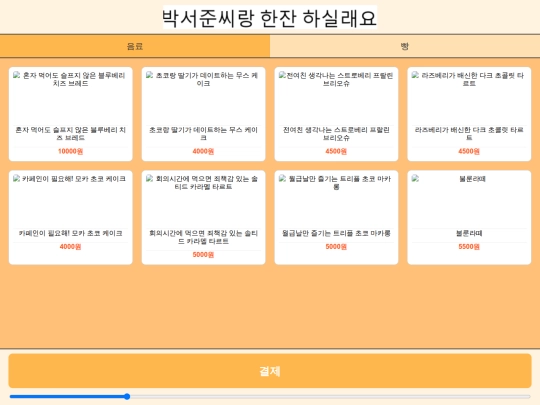Click the 박서준씨랑 한잔 하실래요 title

click(270, 18)
